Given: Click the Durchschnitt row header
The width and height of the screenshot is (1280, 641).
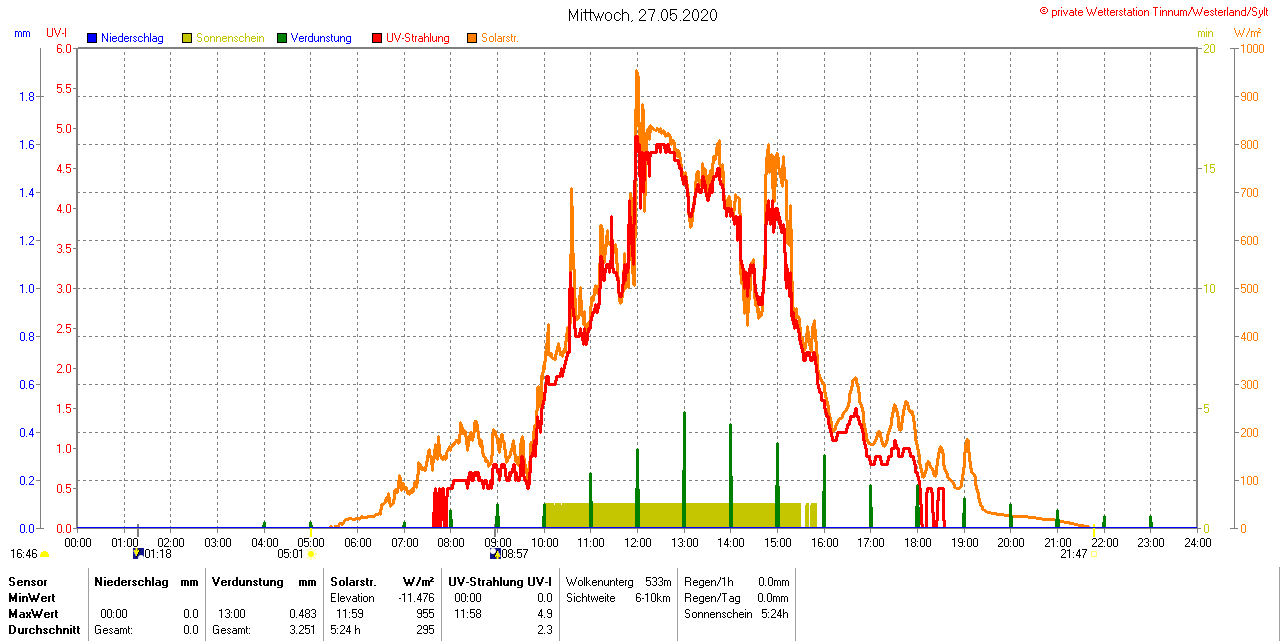Looking at the screenshot, I should tap(43, 630).
